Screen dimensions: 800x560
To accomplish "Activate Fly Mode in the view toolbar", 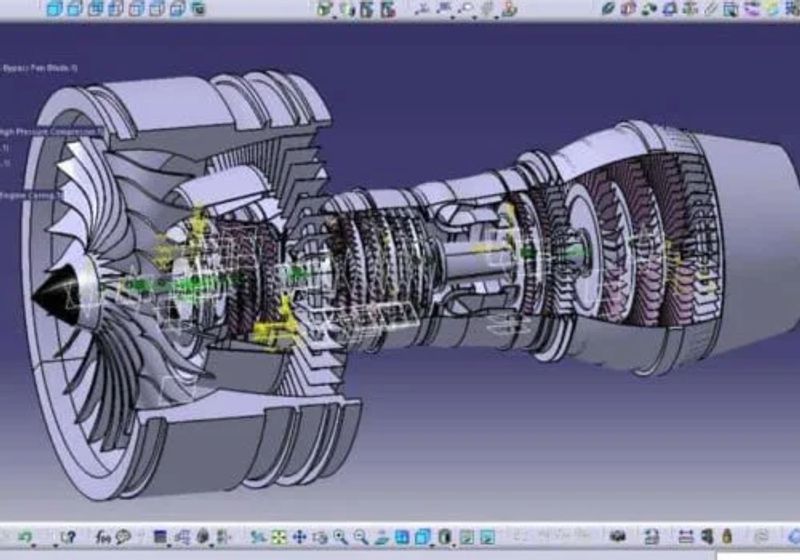I will click(259, 537).
